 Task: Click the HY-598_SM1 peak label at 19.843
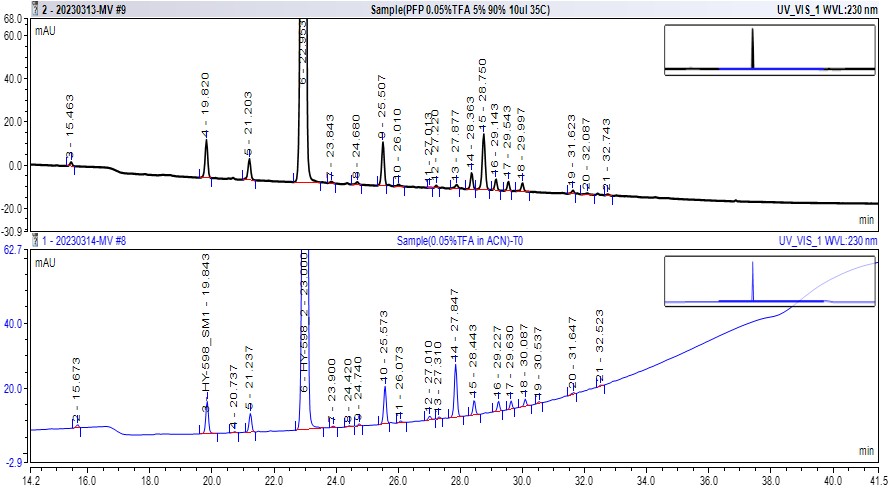click(x=207, y=330)
